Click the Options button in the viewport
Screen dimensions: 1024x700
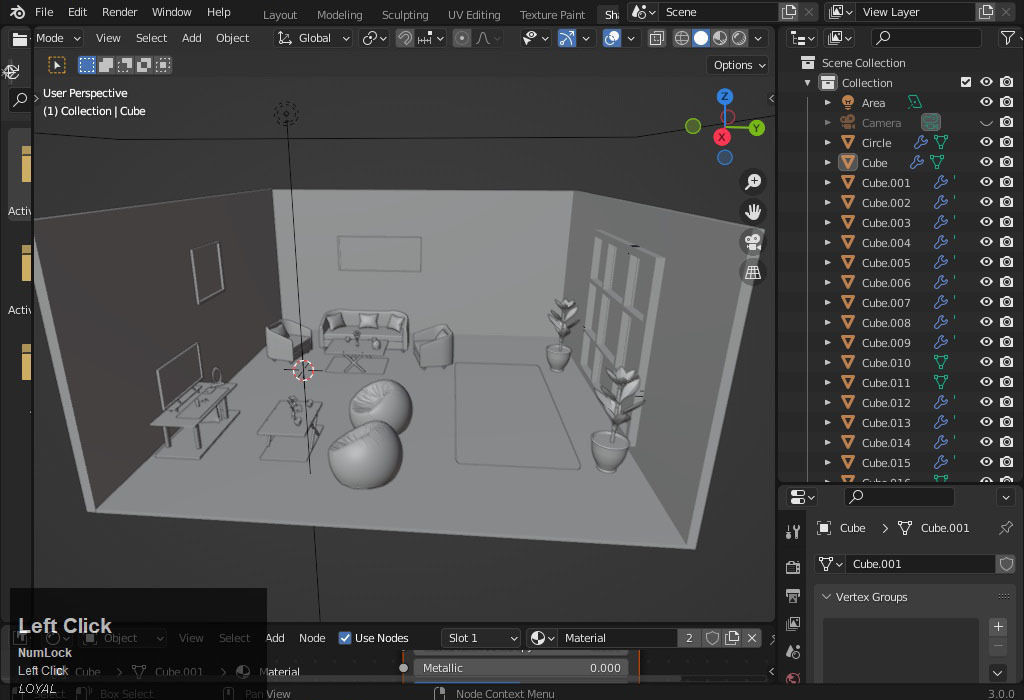pyautogui.click(x=737, y=64)
